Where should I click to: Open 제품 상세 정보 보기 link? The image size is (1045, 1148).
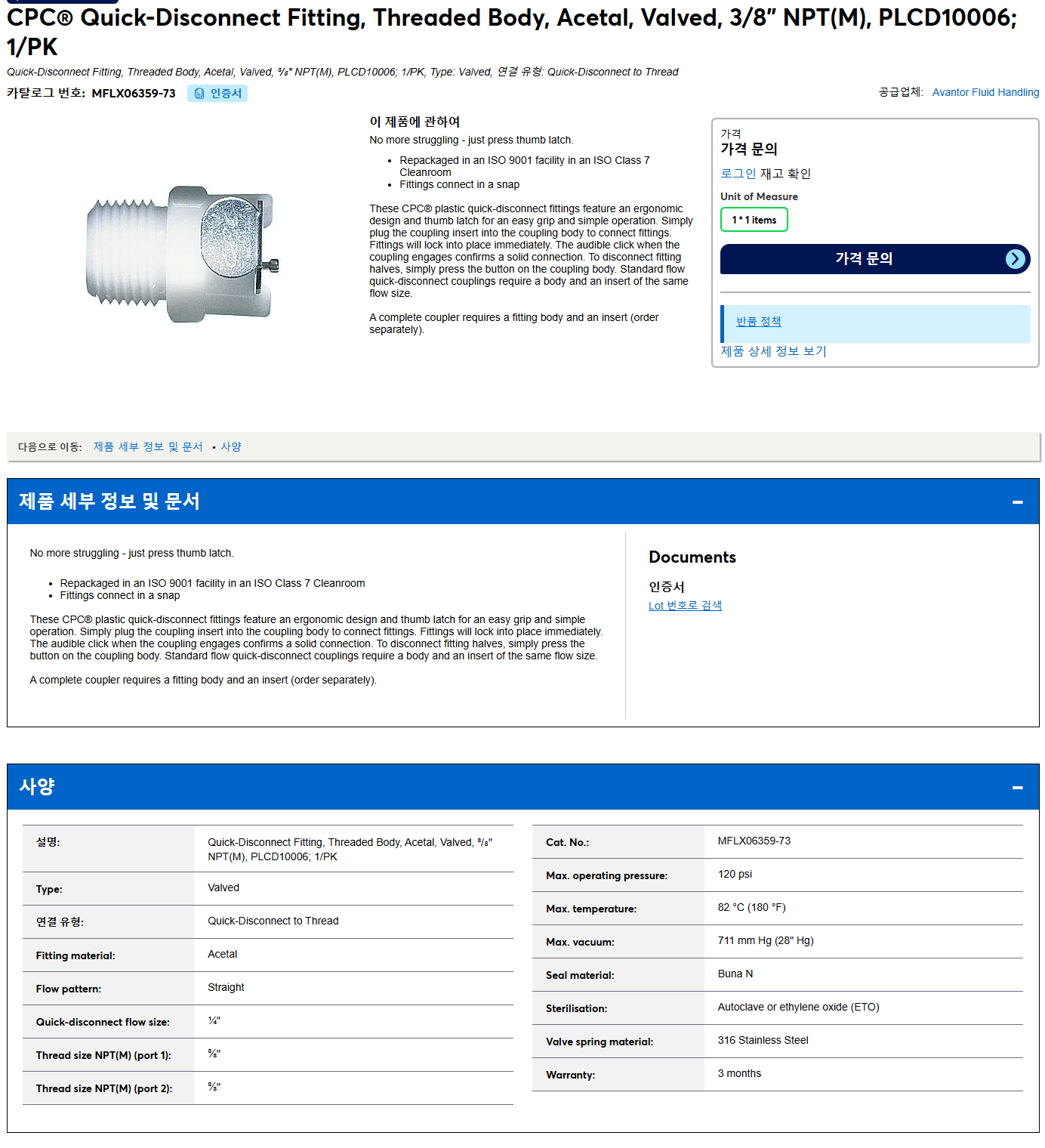[x=773, y=351]
